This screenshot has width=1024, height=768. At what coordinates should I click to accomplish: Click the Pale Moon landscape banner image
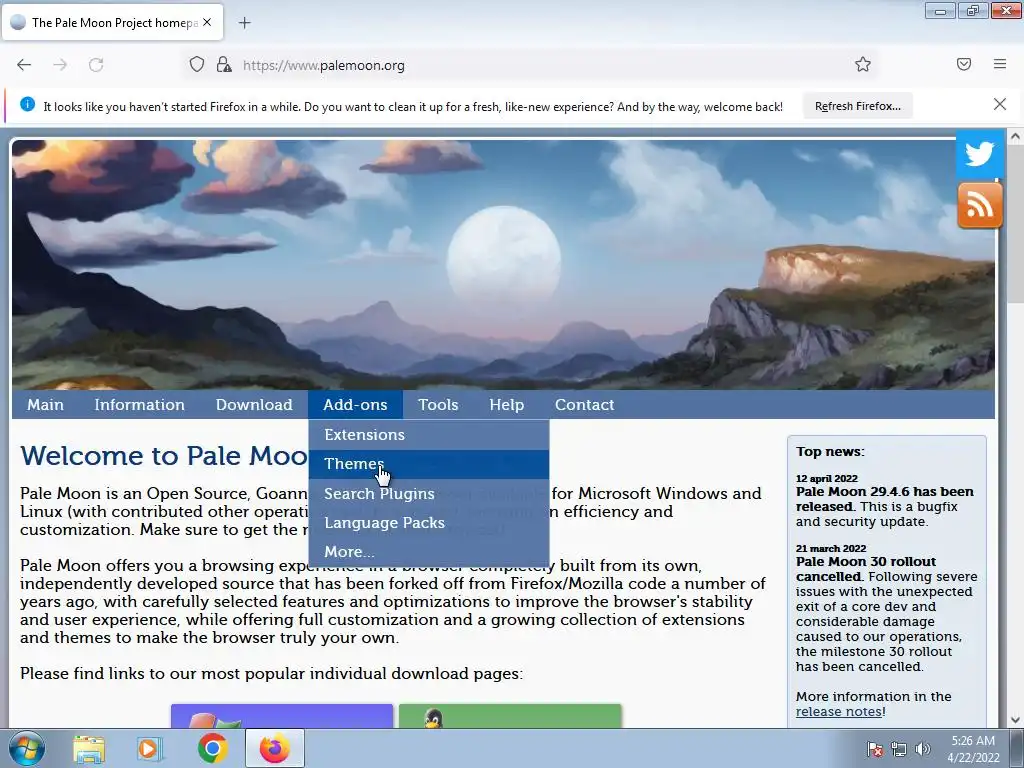503,264
